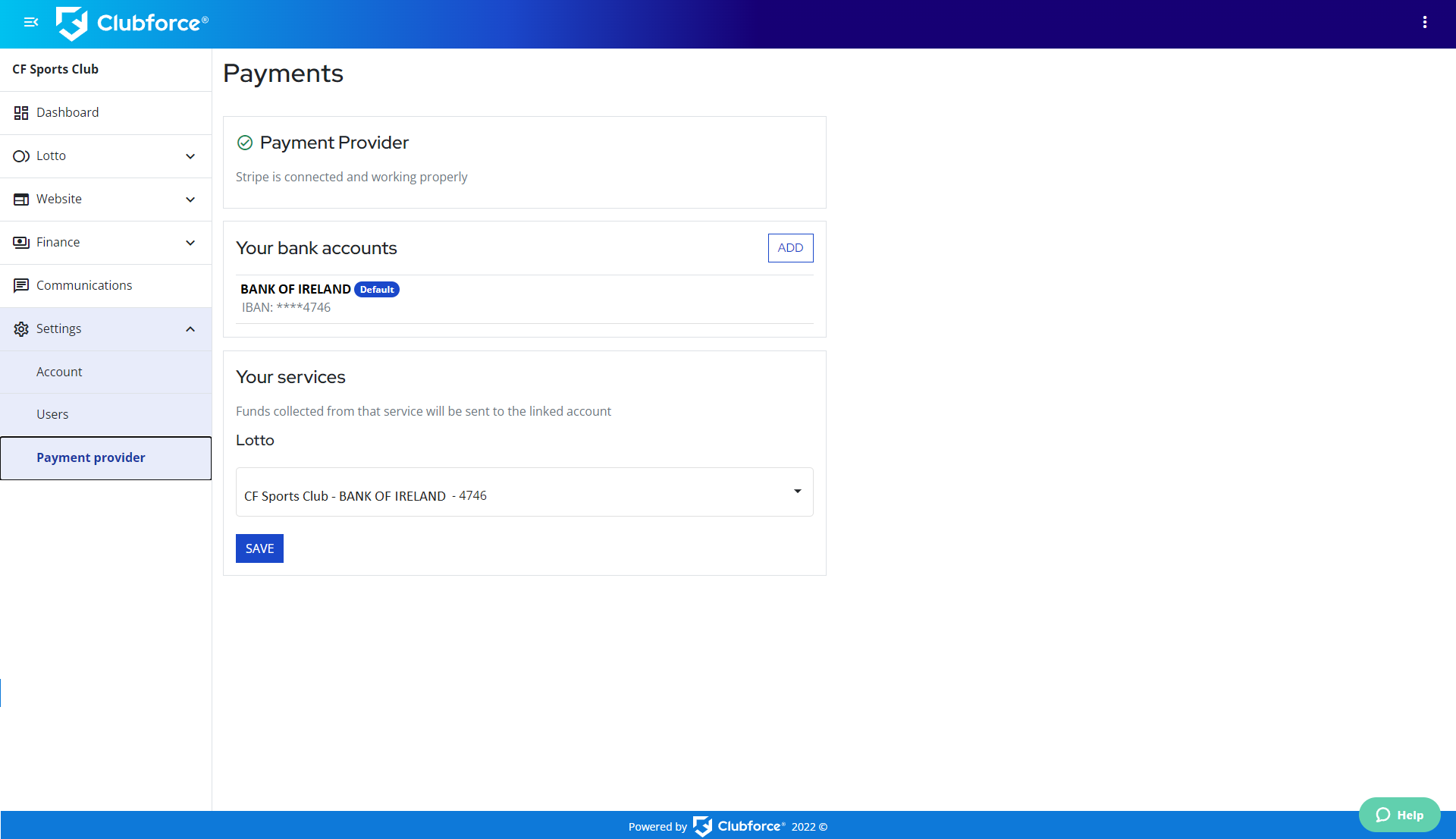Open Account settings
Image resolution: width=1456 pixels, height=839 pixels.
[x=106, y=372]
